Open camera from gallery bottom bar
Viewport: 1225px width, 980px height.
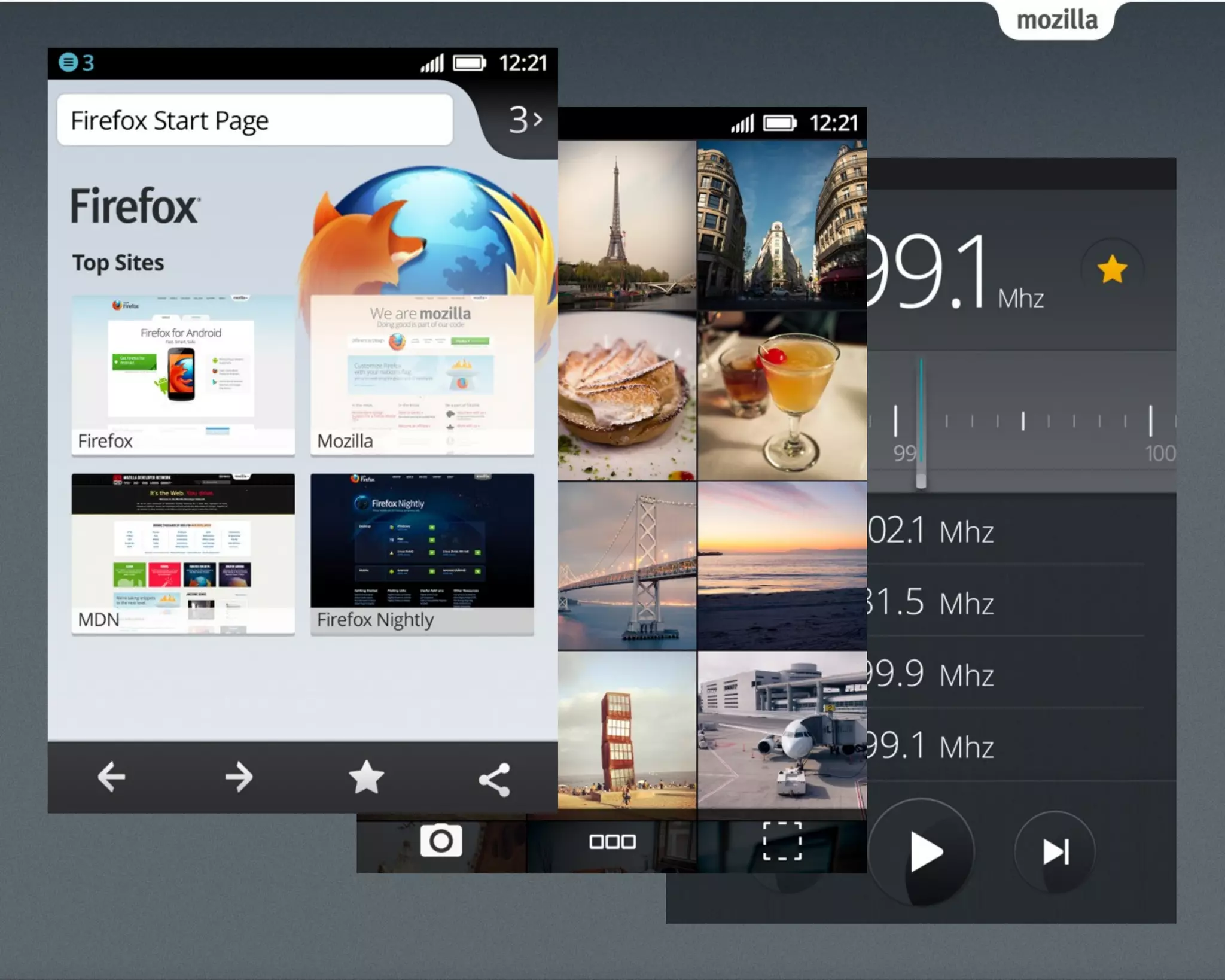coord(441,841)
